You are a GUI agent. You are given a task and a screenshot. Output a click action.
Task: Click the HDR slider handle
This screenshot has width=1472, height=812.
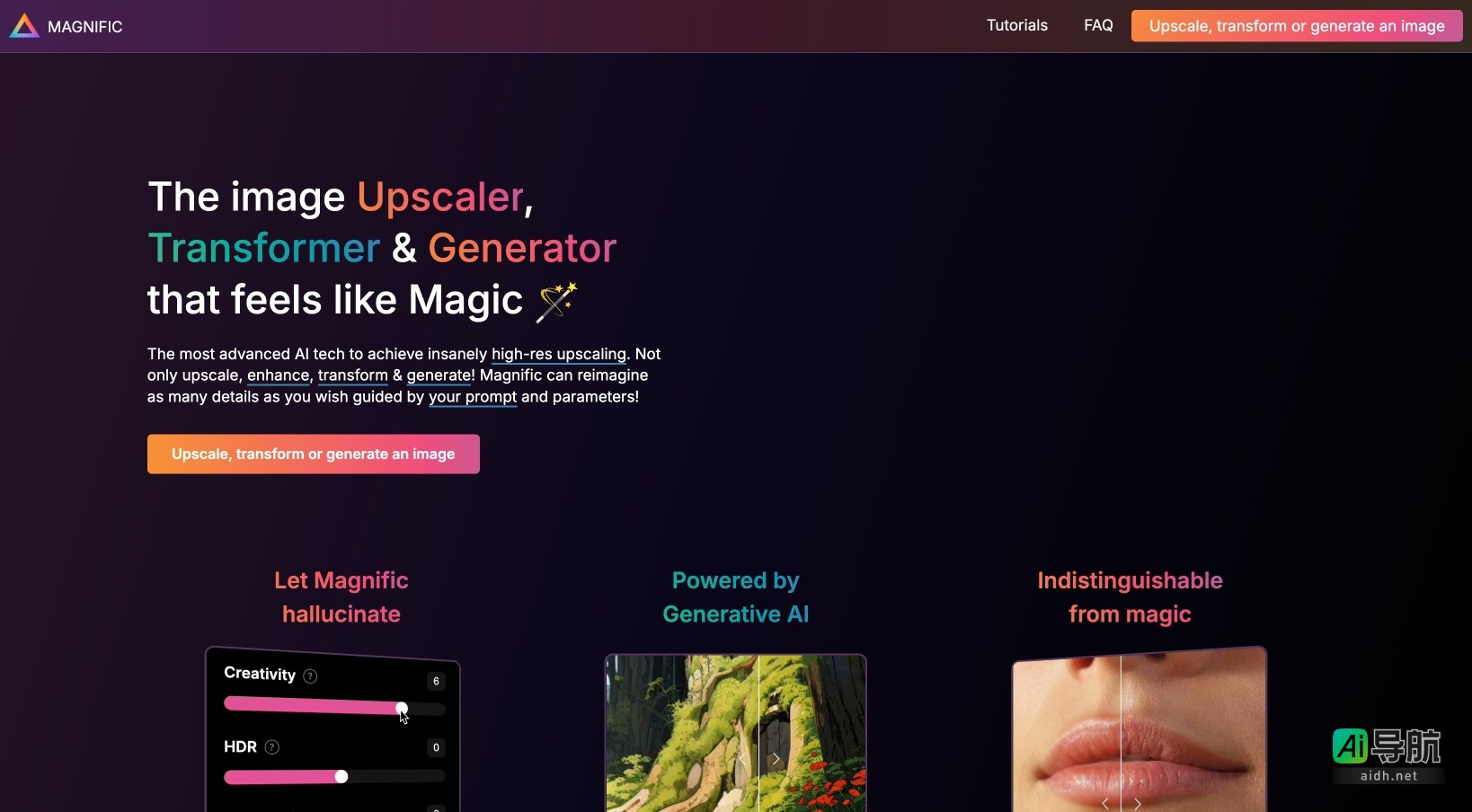[341, 777]
